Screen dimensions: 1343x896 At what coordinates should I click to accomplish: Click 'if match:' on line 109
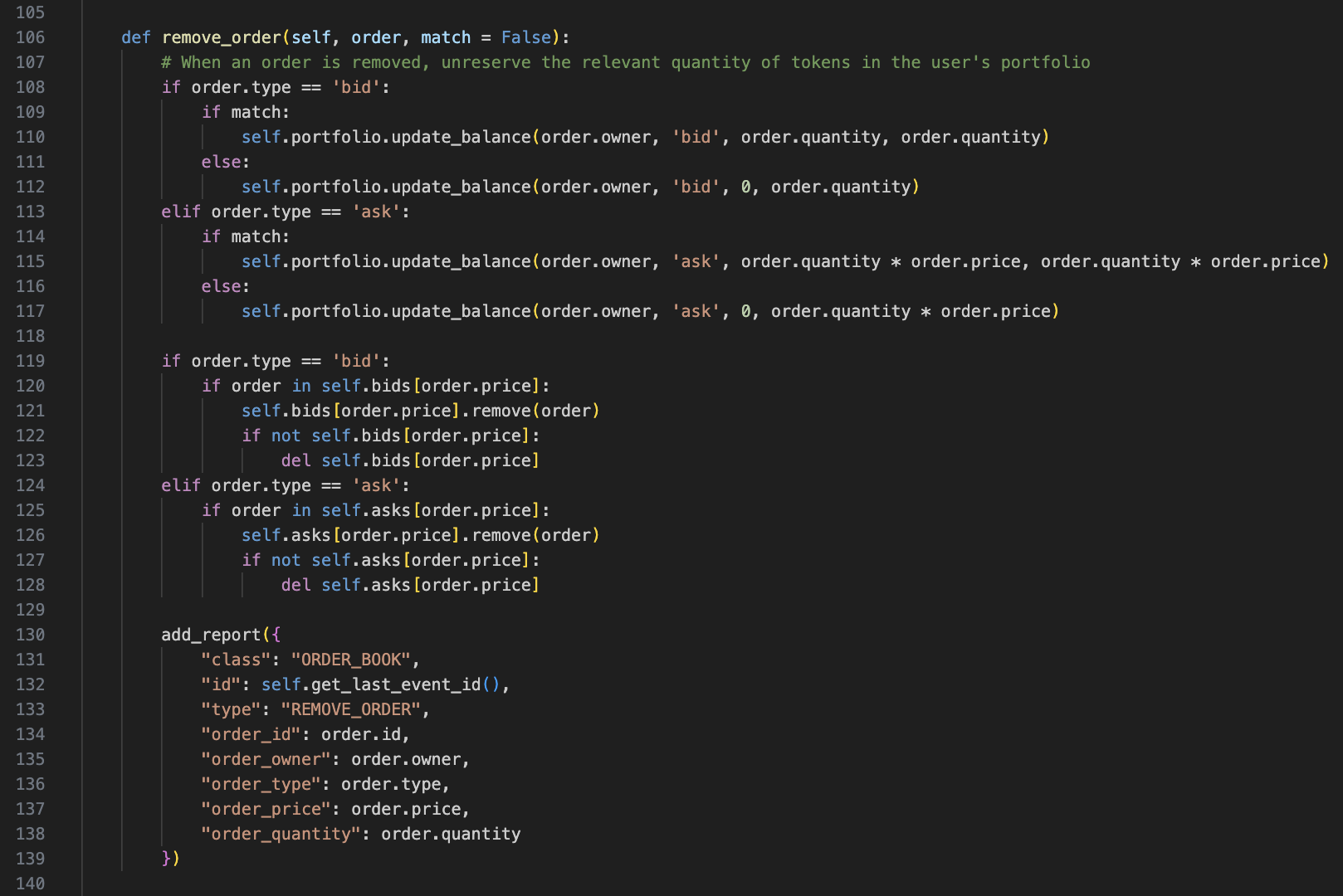[x=246, y=112]
